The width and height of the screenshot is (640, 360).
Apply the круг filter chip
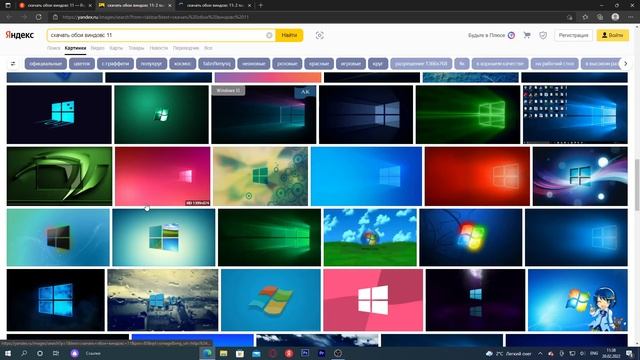coord(378,64)
